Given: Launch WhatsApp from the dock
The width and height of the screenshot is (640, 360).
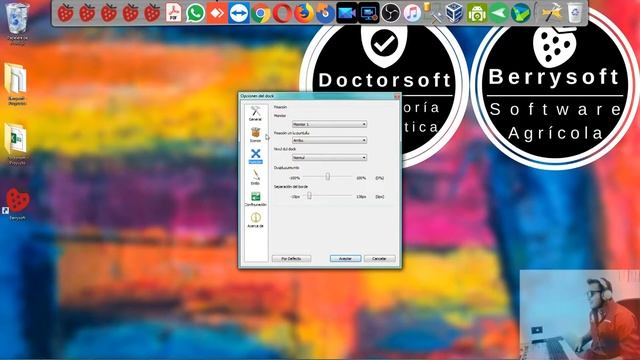Looking at the screenshot, I should [195, 13].
